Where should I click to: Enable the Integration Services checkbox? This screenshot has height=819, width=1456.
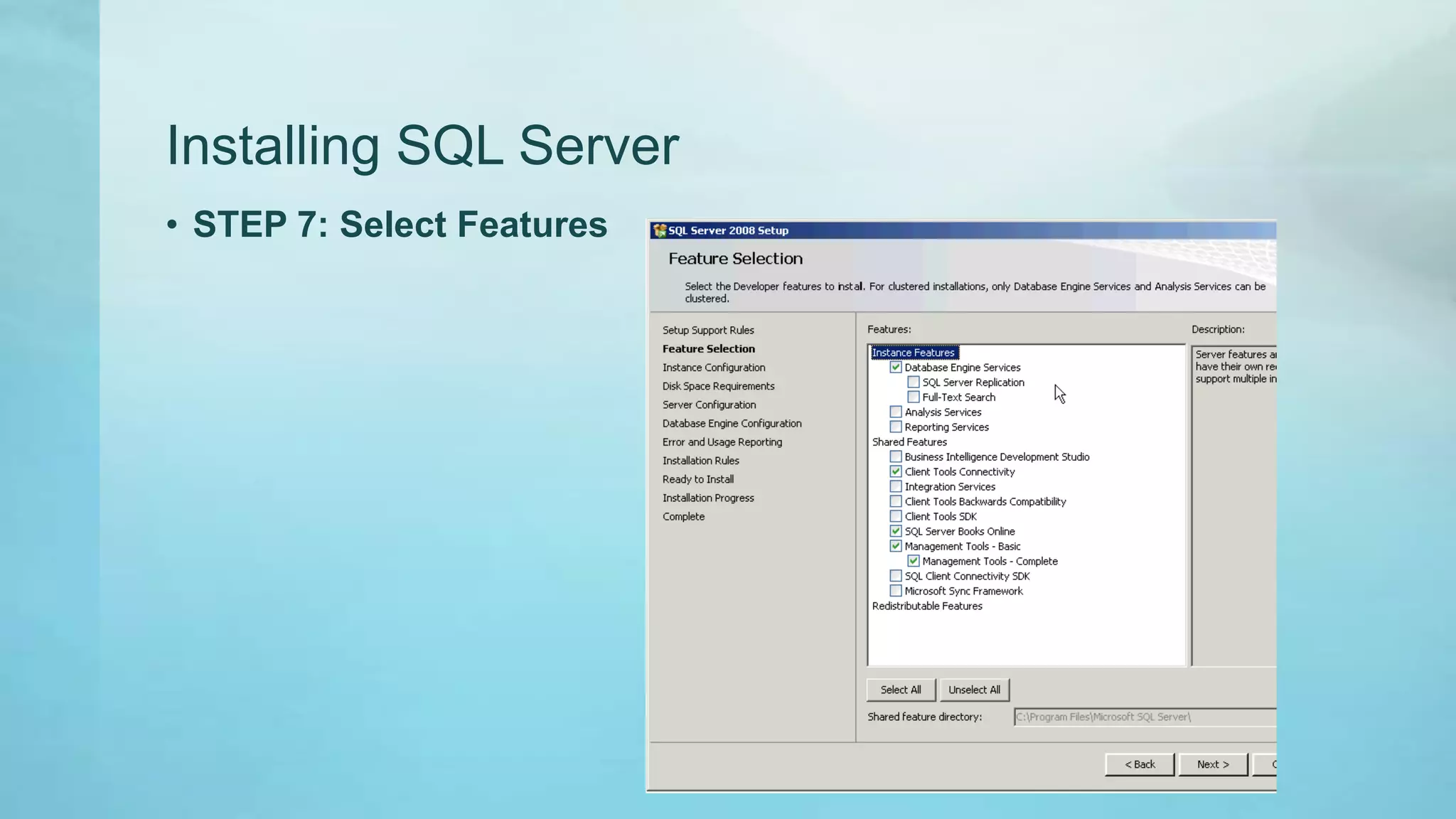pyautogui.click(x=896, y=487)
